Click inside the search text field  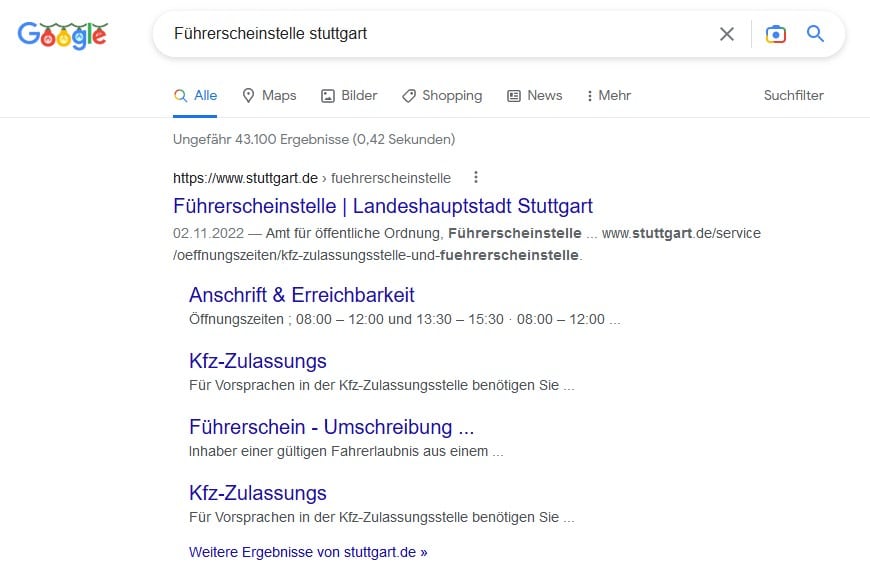tap(430, 34)
